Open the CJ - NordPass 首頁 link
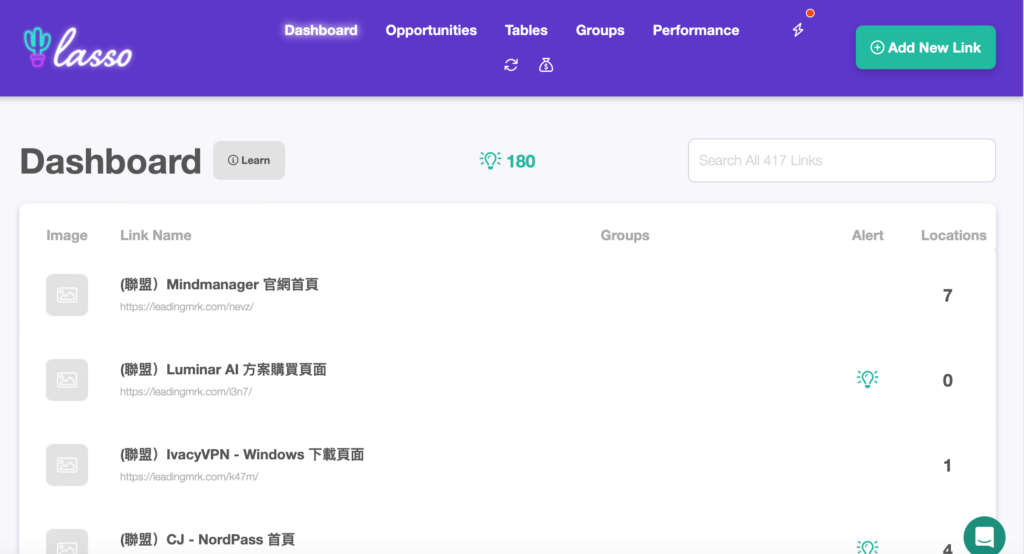The height and width of the screenshot is (554, 1024). (x=207, y=539)
